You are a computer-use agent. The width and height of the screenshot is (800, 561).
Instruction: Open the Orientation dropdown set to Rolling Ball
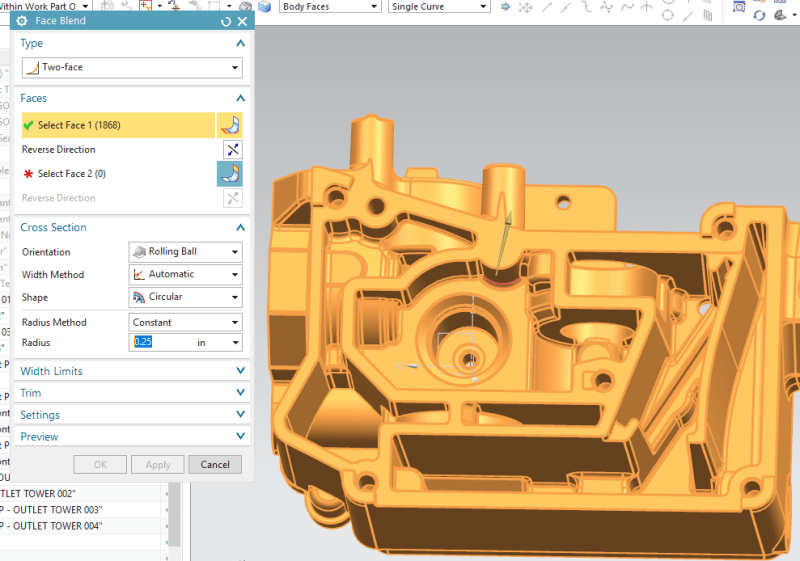point(185,252)
